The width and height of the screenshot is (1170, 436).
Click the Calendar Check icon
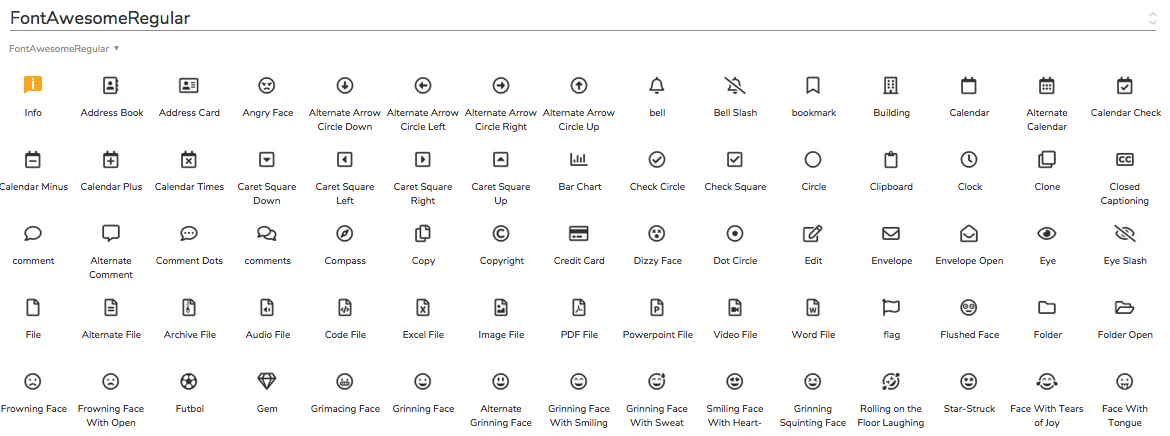click(x=1124, y=85)
